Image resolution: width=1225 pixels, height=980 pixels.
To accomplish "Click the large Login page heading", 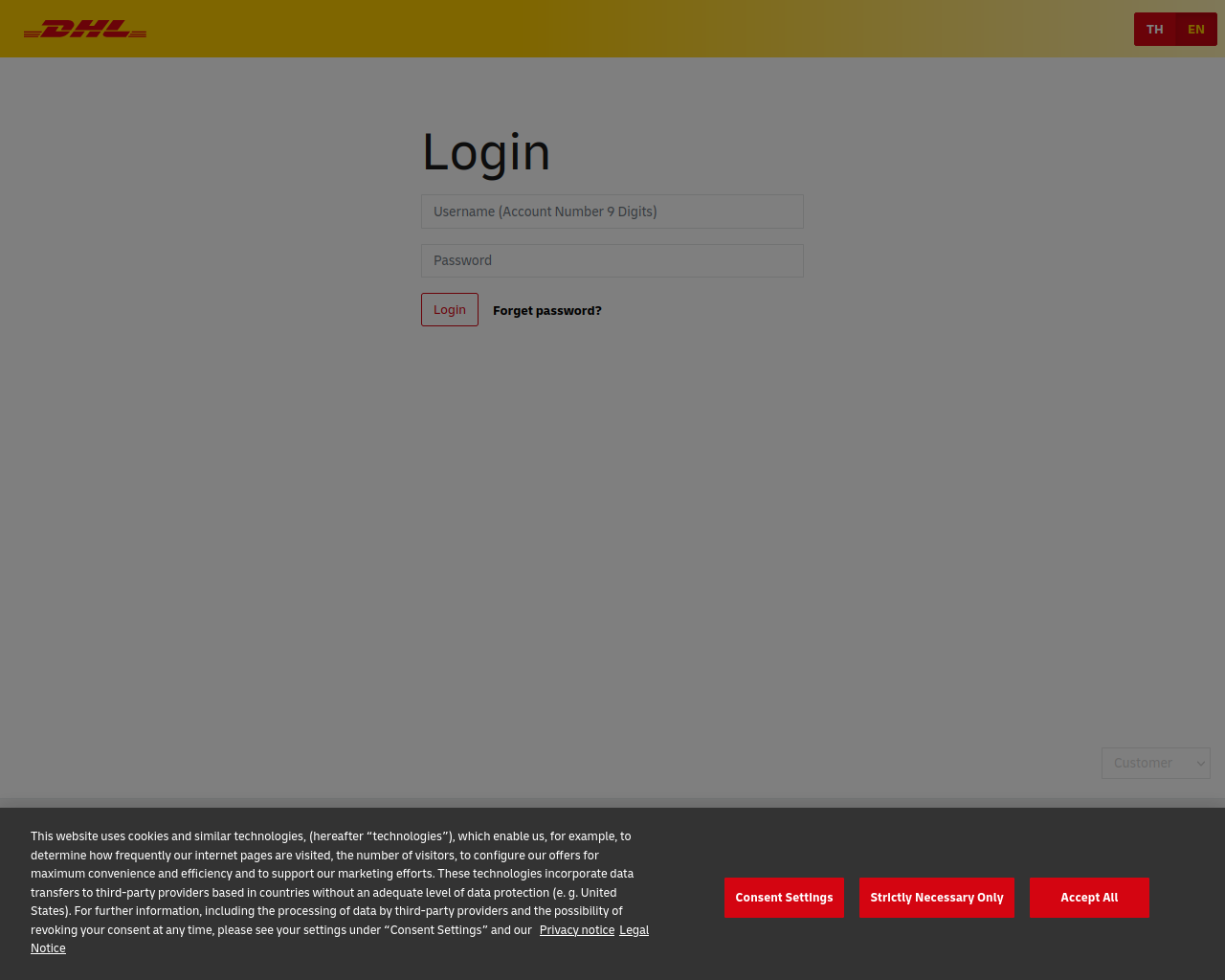I will (486, 152).
